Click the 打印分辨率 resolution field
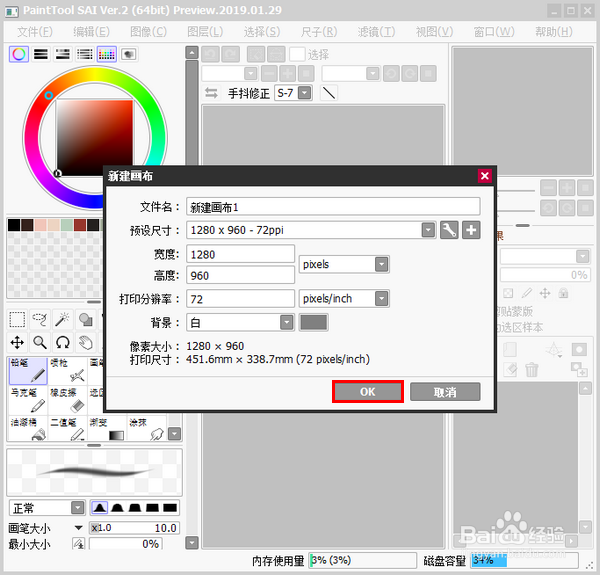Screen dimensions: 600x575 [x=240, y=299]
